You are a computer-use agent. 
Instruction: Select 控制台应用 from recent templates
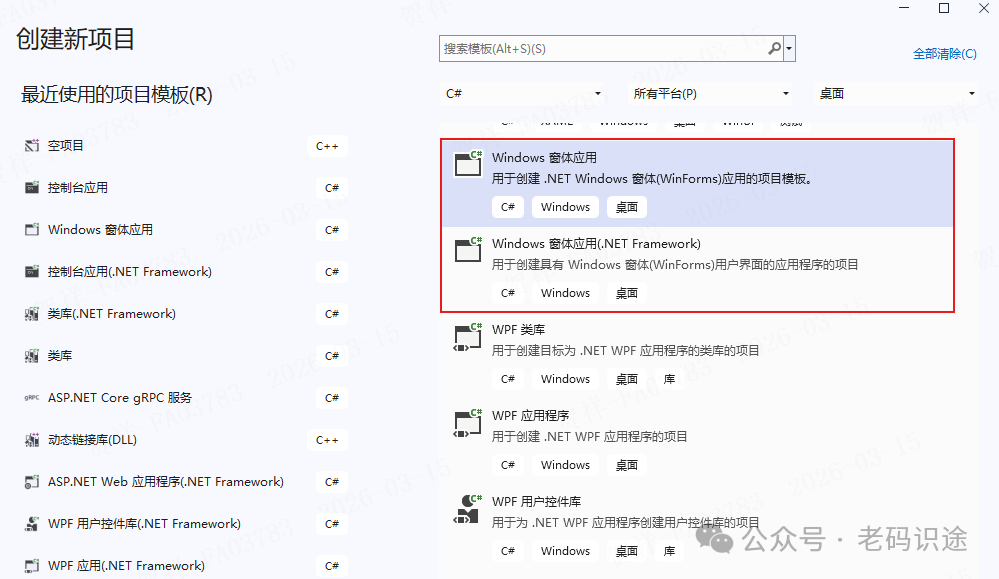[x=77, y=188]
